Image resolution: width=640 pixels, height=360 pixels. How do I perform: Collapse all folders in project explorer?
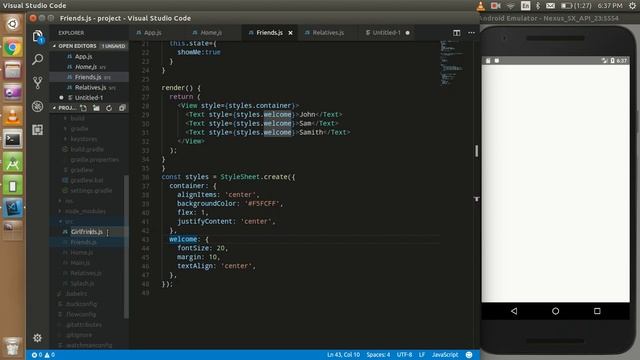click(x=122, y=108)
